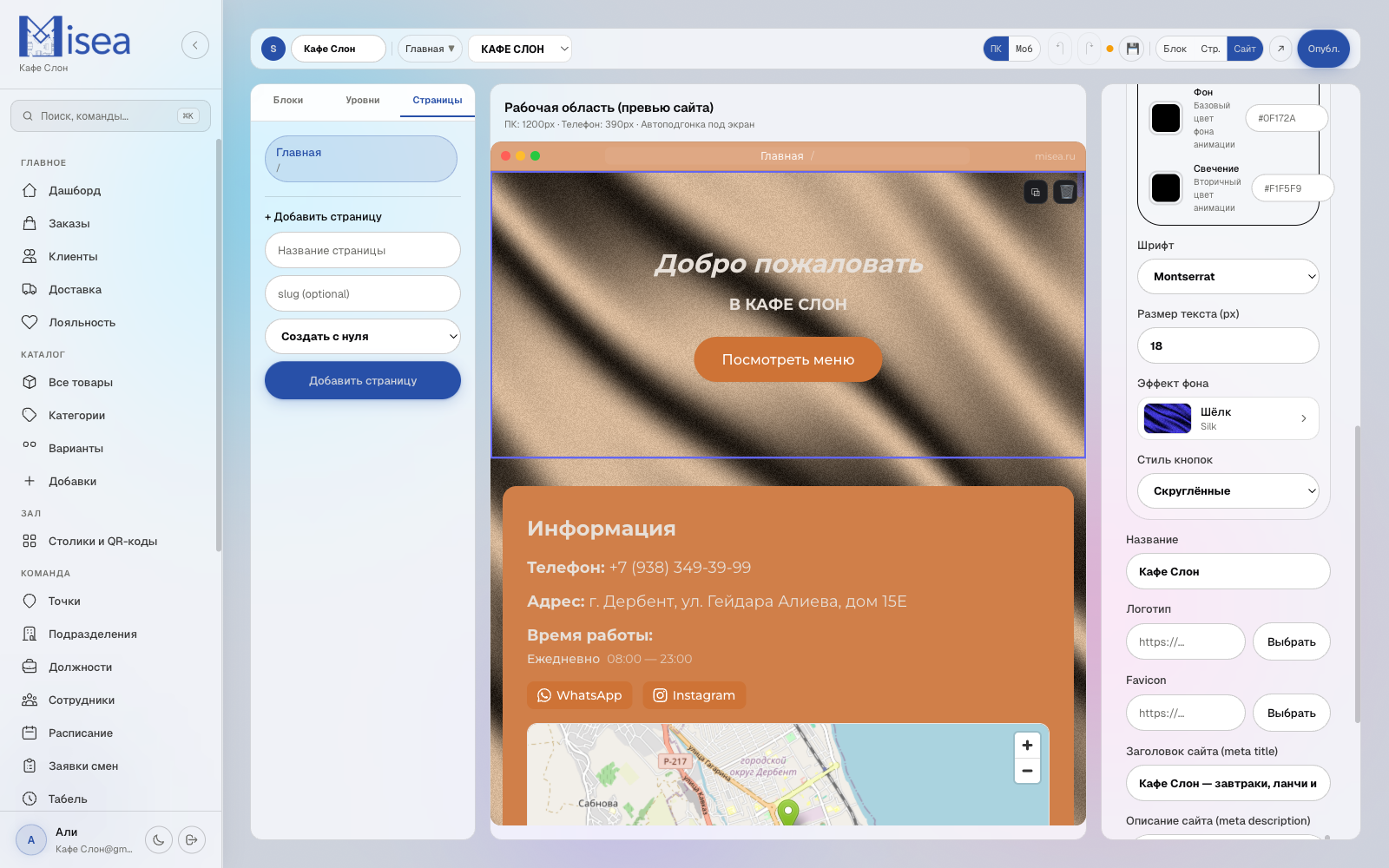Image resolution: width=1389 pixels, height=868 pixels.
Task: Open the Уровни tab
Action: coord(362,100)
